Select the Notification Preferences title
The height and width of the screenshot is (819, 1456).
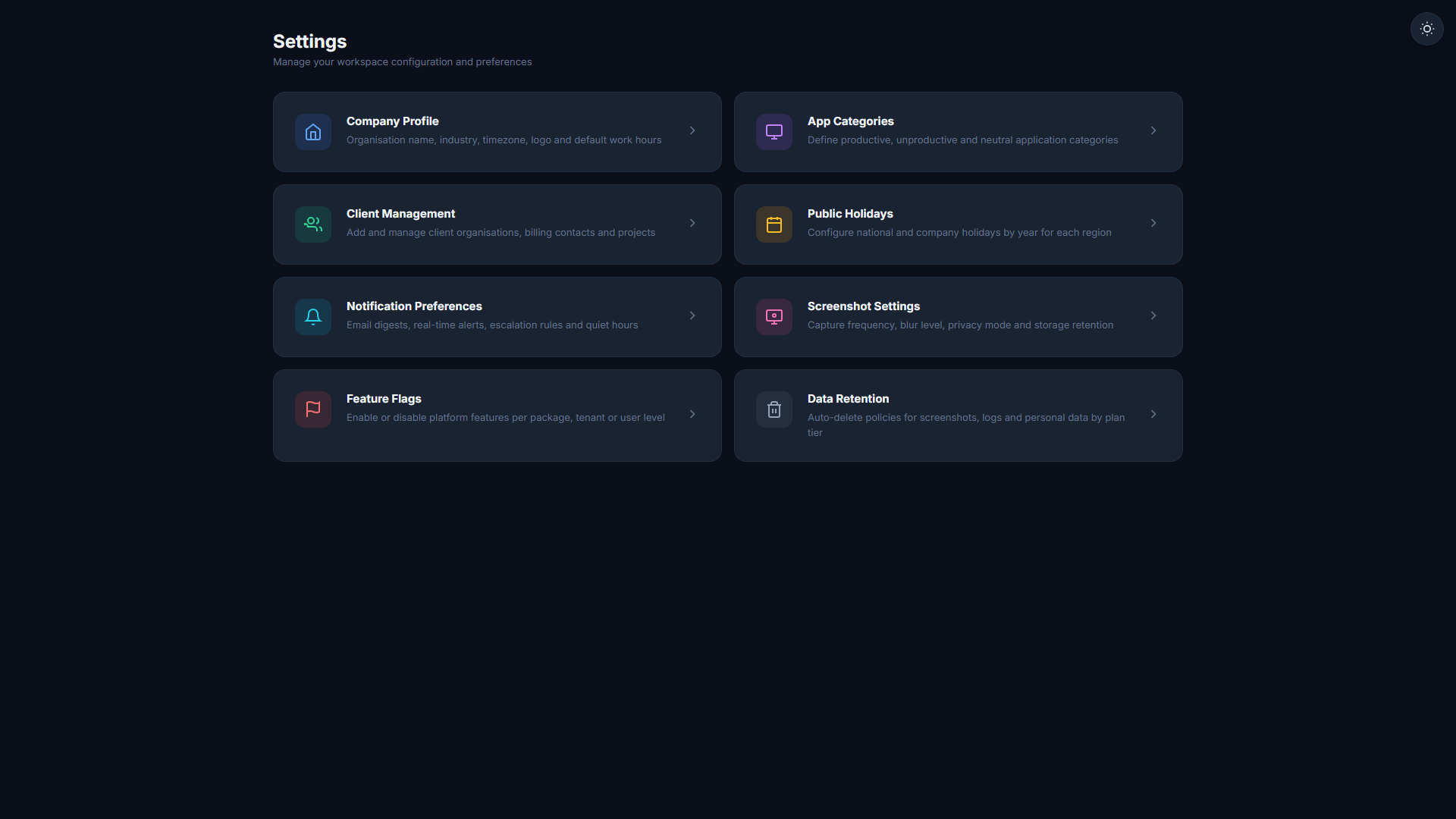(414, 306)
